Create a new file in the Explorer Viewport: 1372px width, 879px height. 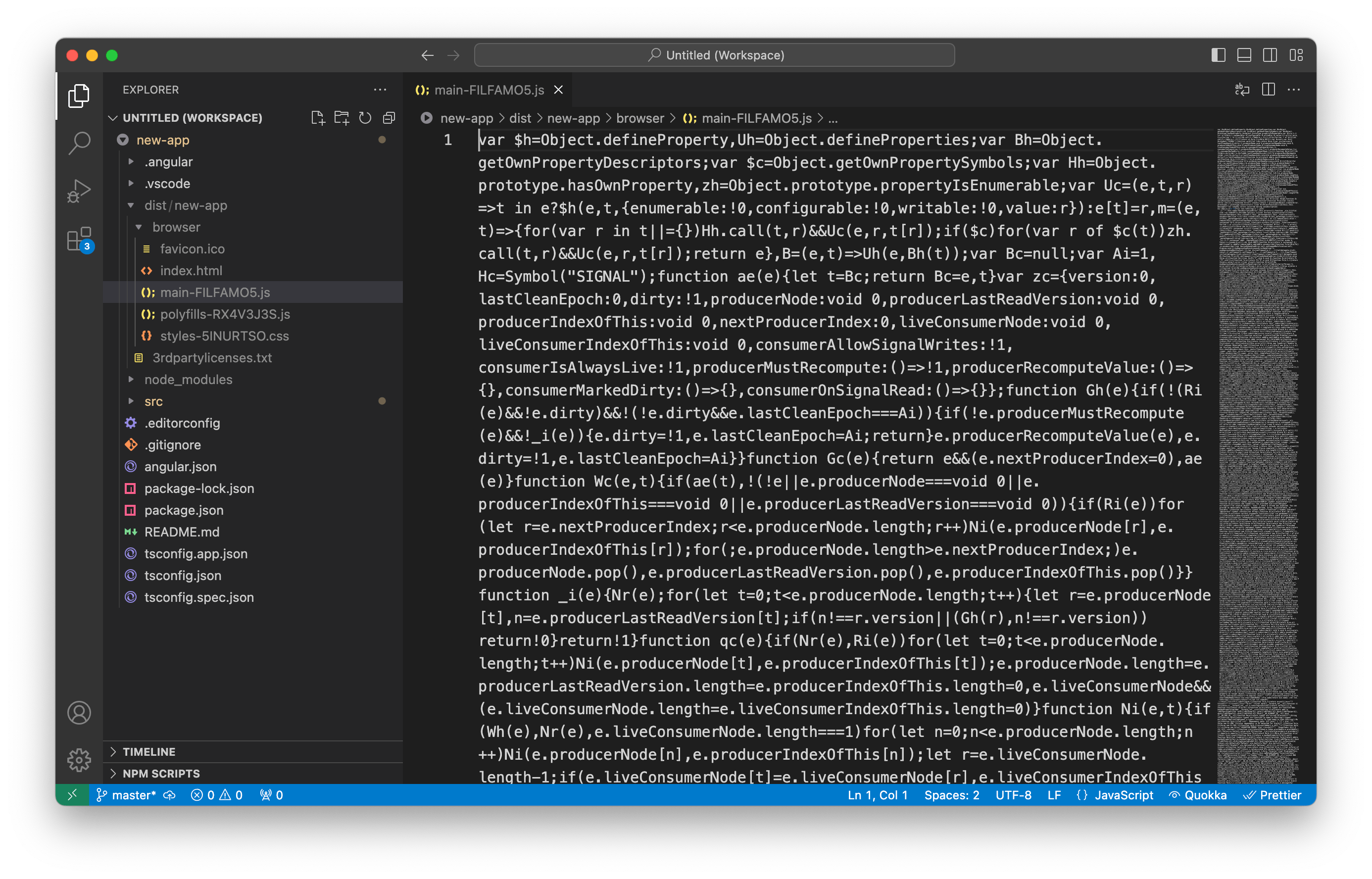click(x=318, y=118)
